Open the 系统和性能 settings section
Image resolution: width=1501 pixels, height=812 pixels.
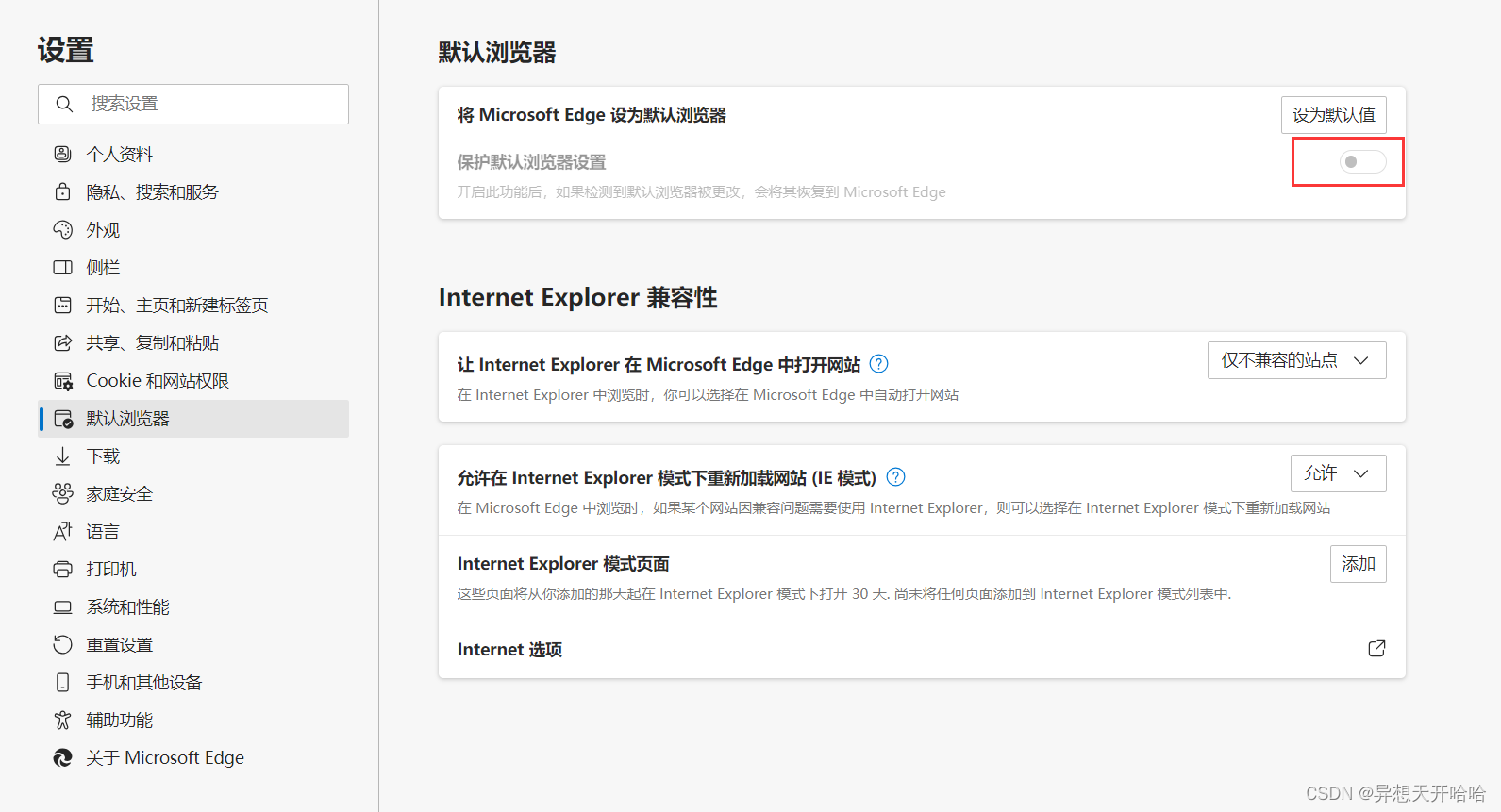(x=193, y=607)
